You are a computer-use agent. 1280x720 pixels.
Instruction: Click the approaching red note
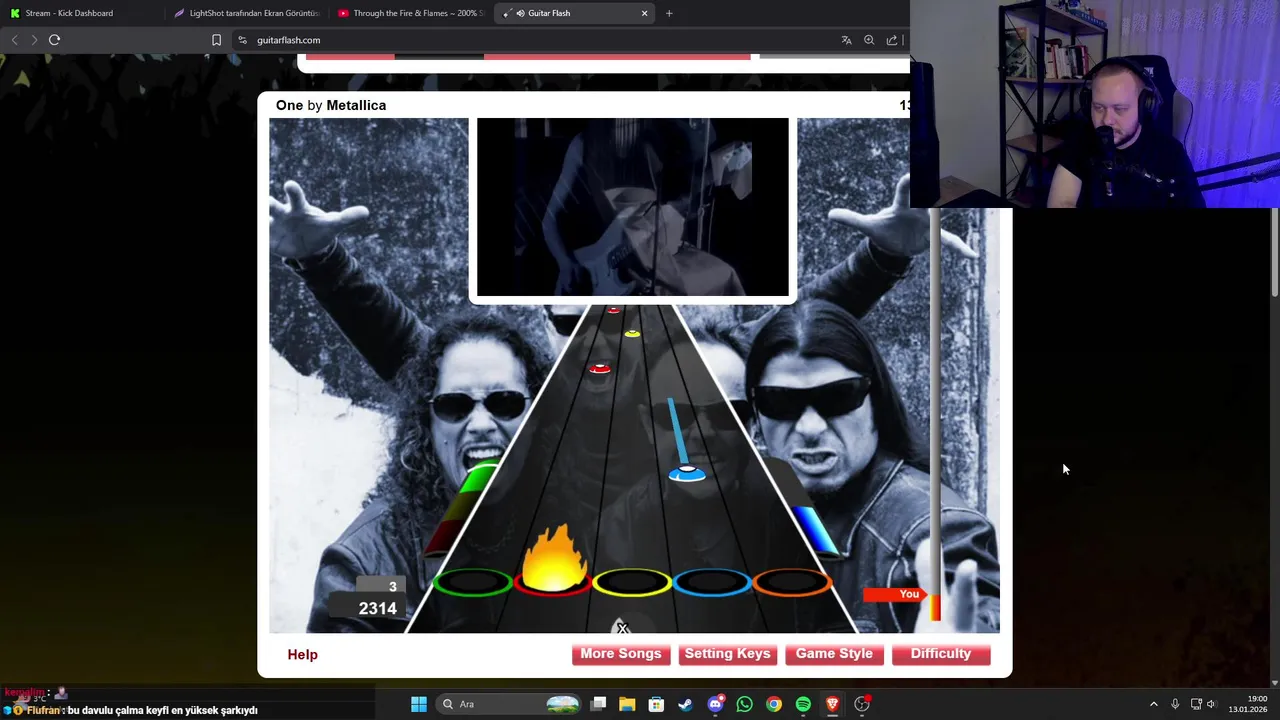[599, 369]
